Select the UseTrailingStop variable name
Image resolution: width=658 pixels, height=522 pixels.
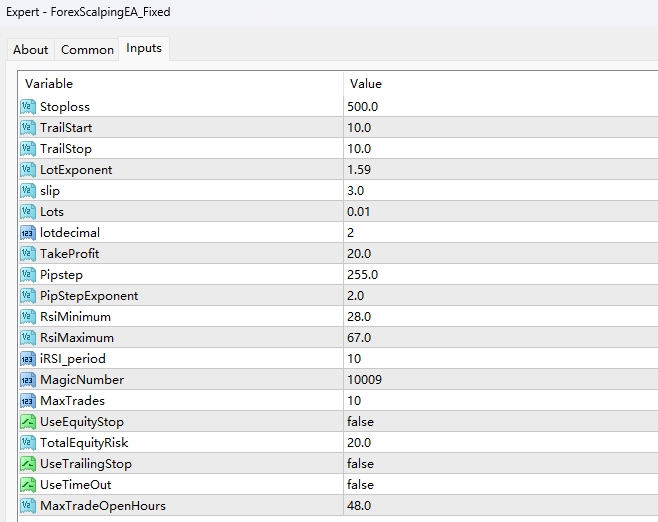[86, 464]
